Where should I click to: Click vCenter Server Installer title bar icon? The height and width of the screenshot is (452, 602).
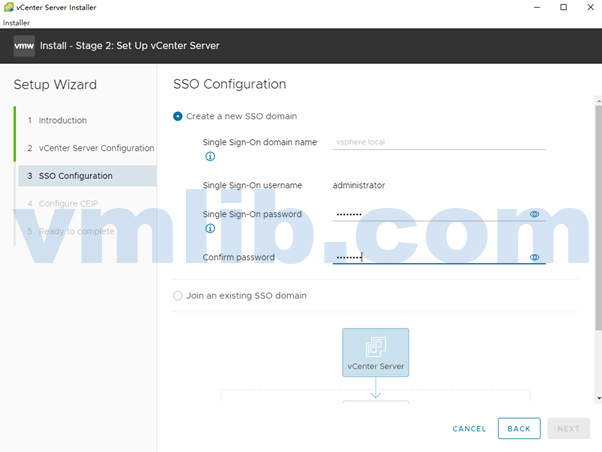coord(8,7)
